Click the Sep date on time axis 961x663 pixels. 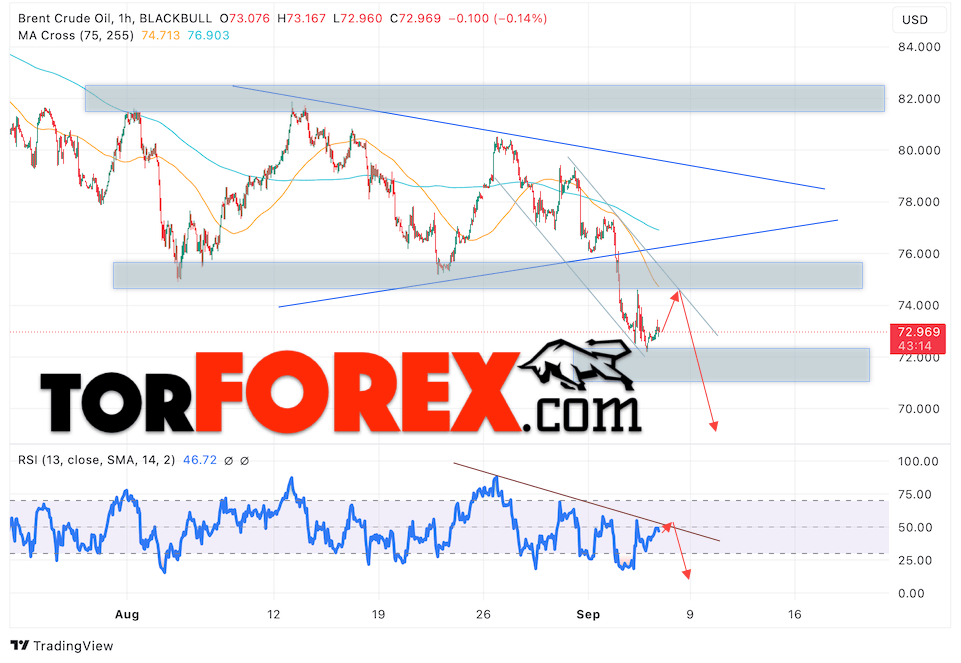click(588, 614)
